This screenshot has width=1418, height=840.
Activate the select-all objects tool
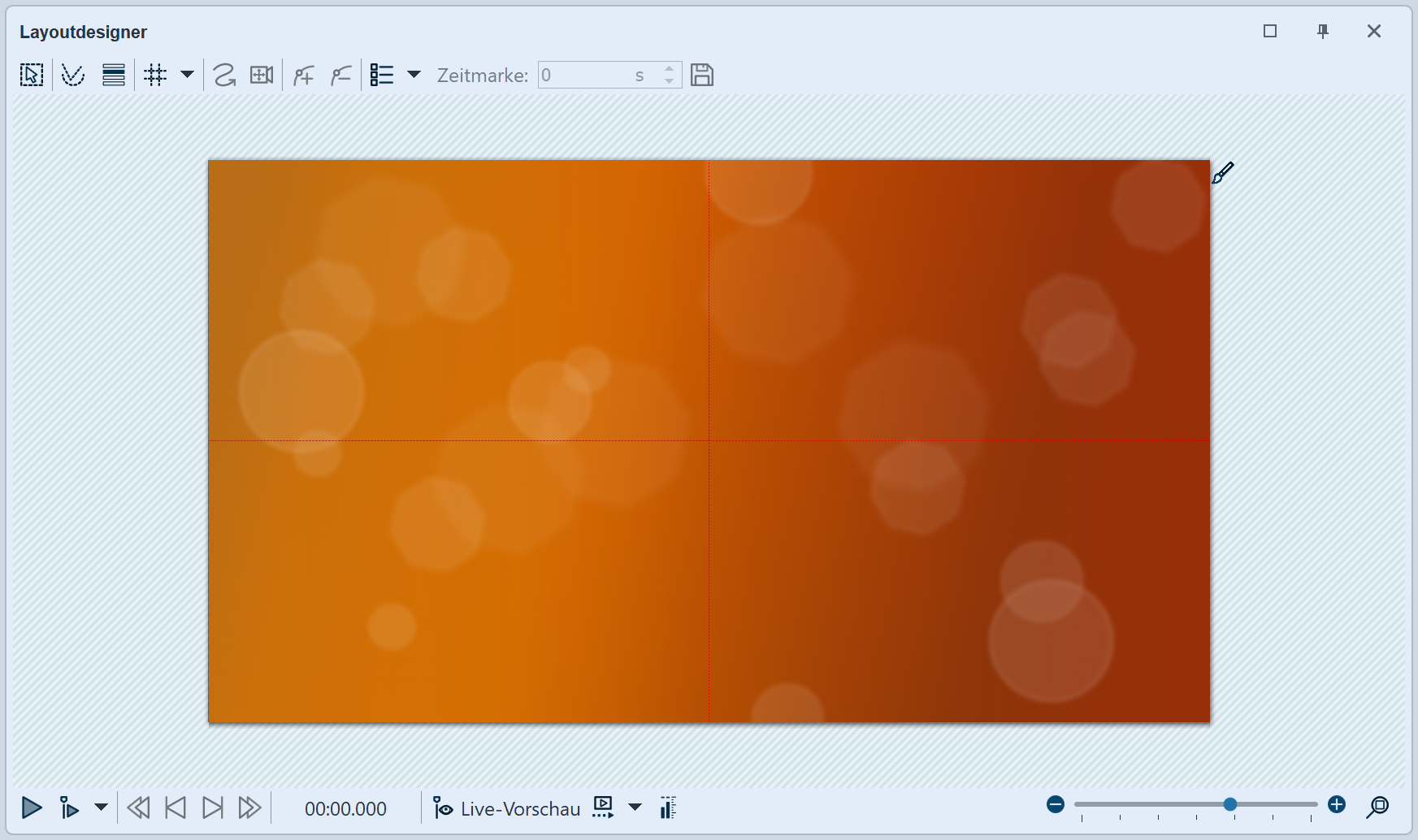coord(32,76)
